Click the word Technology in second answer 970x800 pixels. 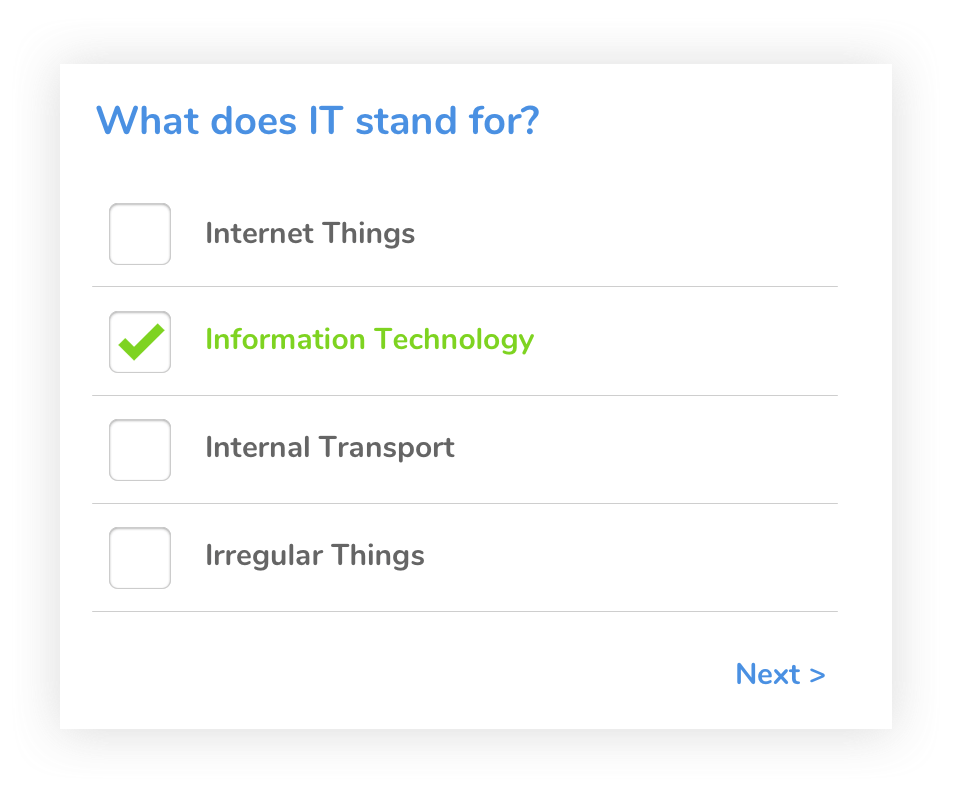click(453, 340)
